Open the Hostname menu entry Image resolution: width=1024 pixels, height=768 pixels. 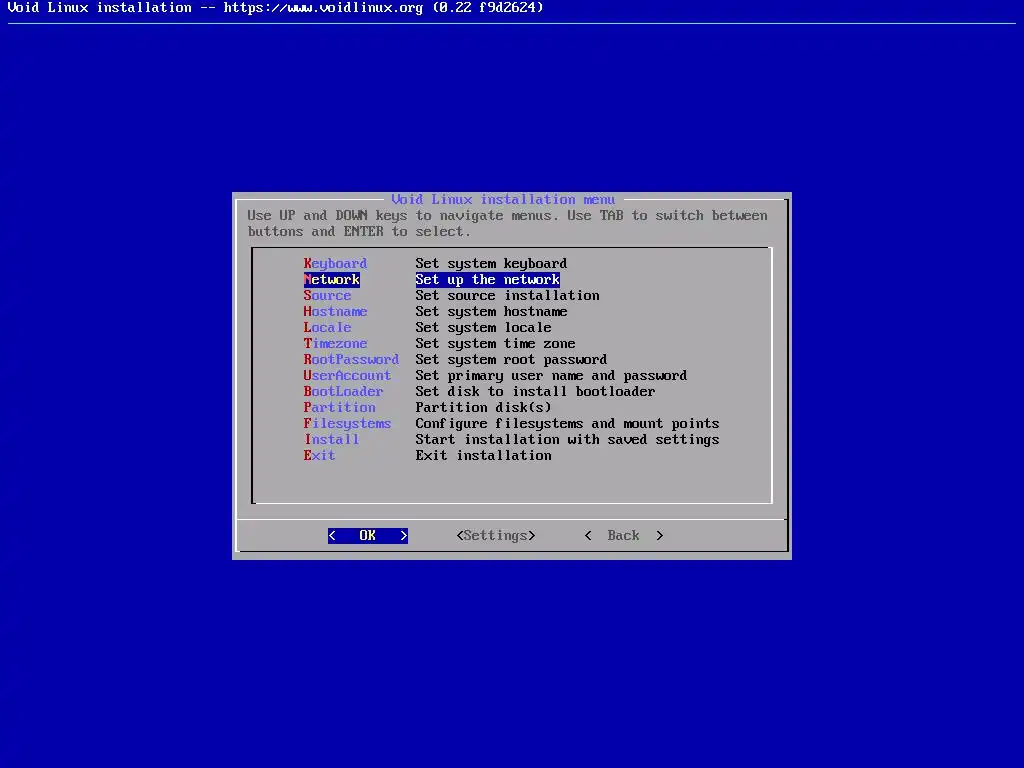pyautogui.click(x=335, y=312)
